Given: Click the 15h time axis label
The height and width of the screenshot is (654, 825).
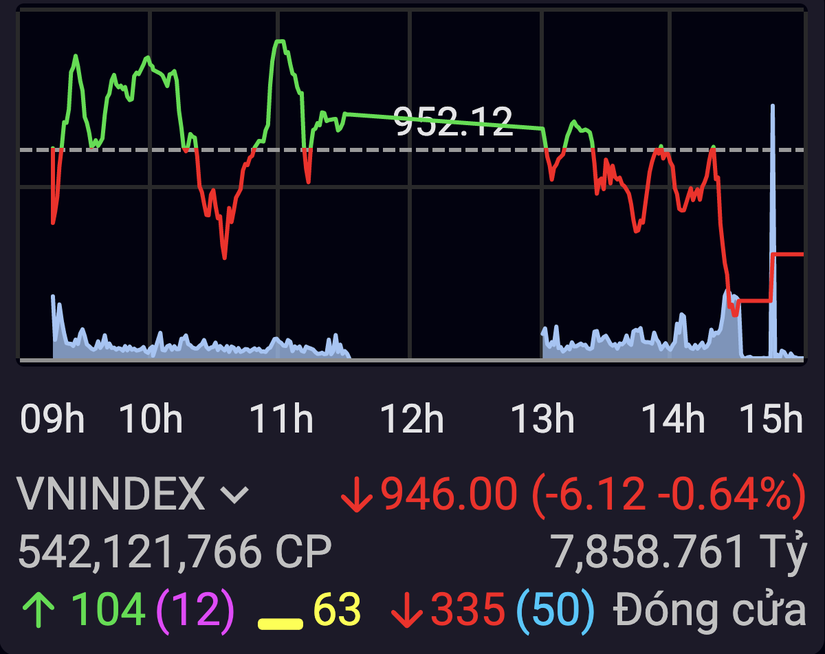Looking at the screenshot, I should coord(771,419).
